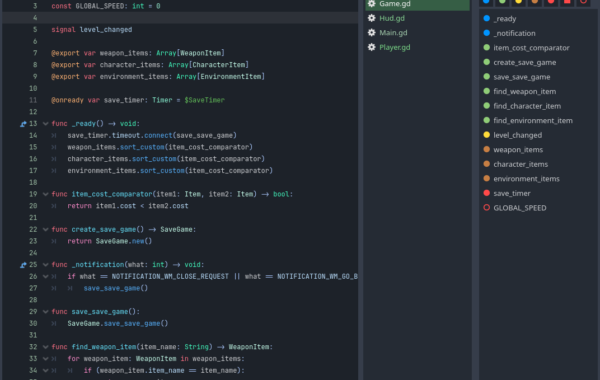Toggle the red ring filter button in outline toolbar

point(583,2)
